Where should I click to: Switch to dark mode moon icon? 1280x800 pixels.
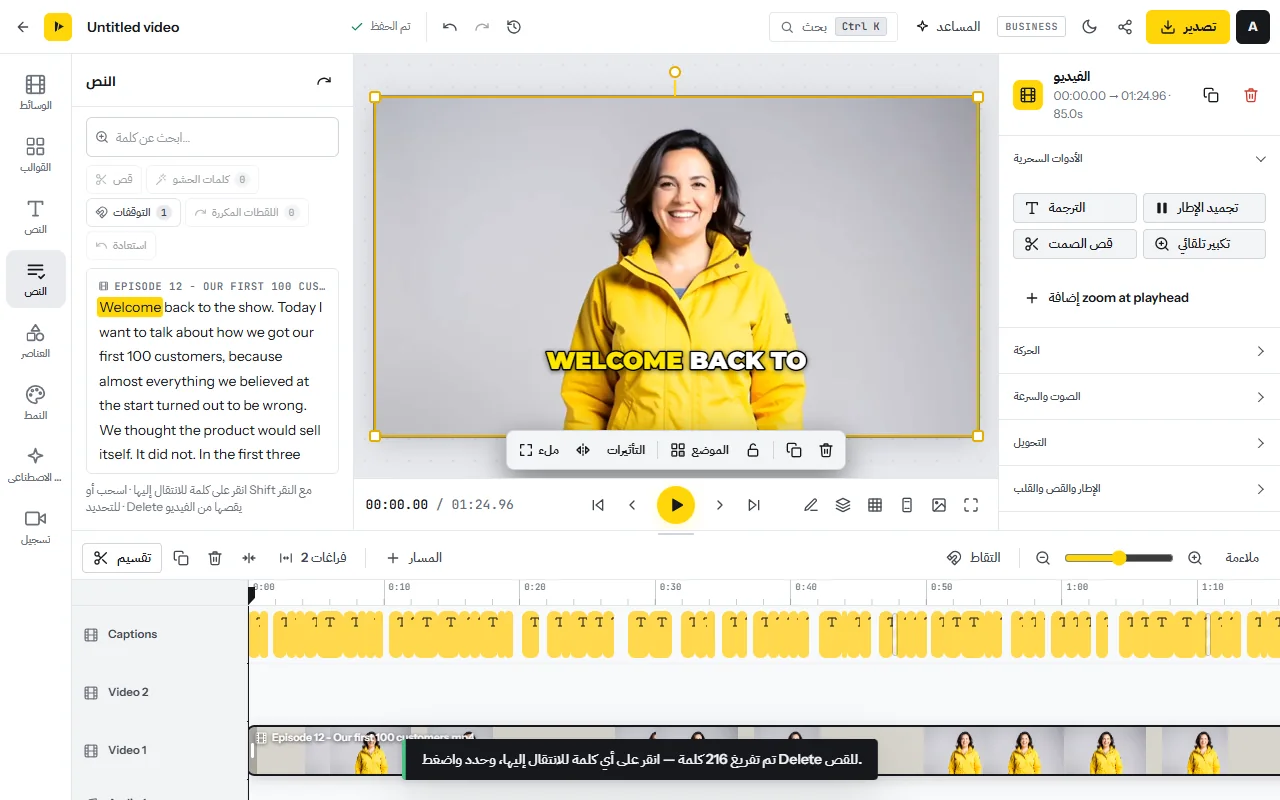tap(1090, 27)
